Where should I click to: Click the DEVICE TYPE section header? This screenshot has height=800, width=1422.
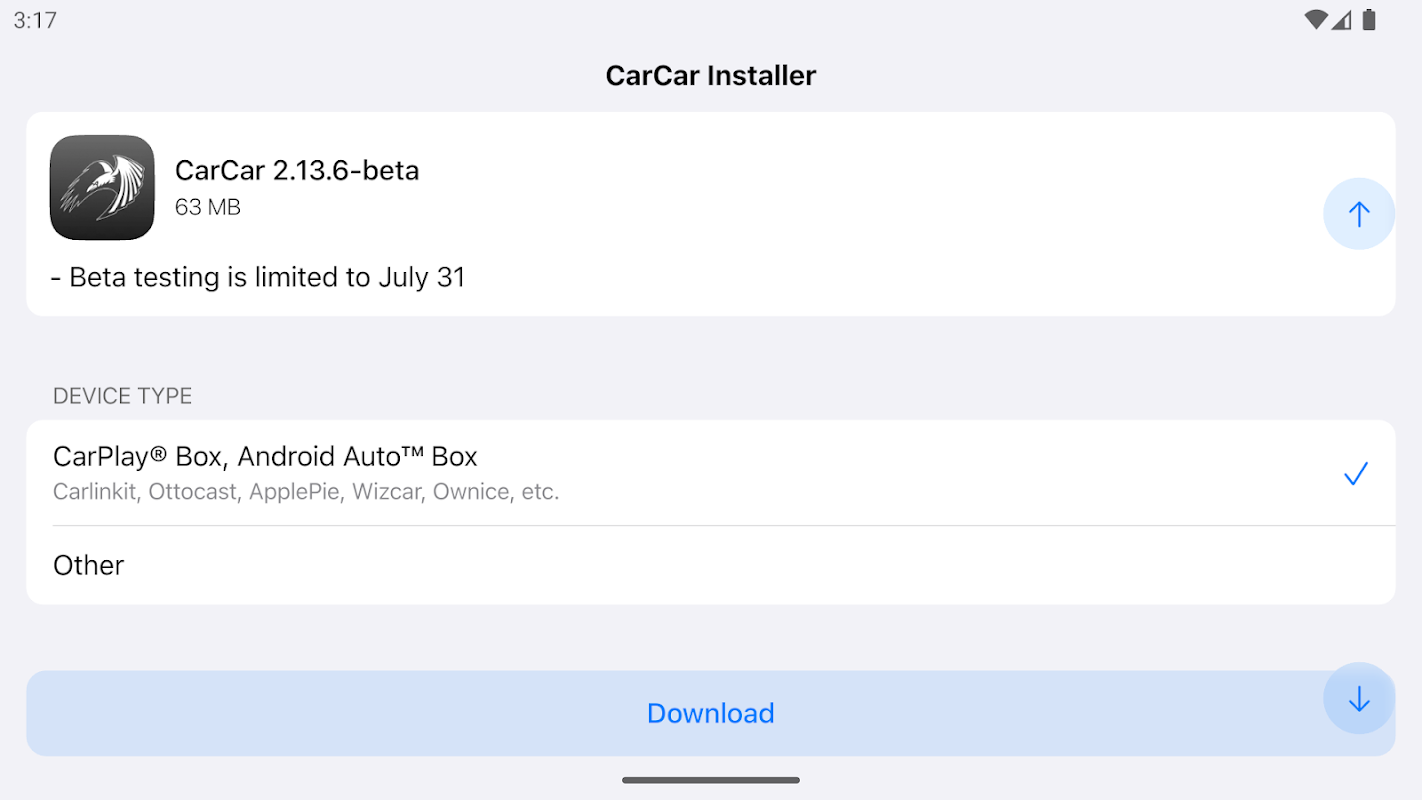tap(122, 396)
